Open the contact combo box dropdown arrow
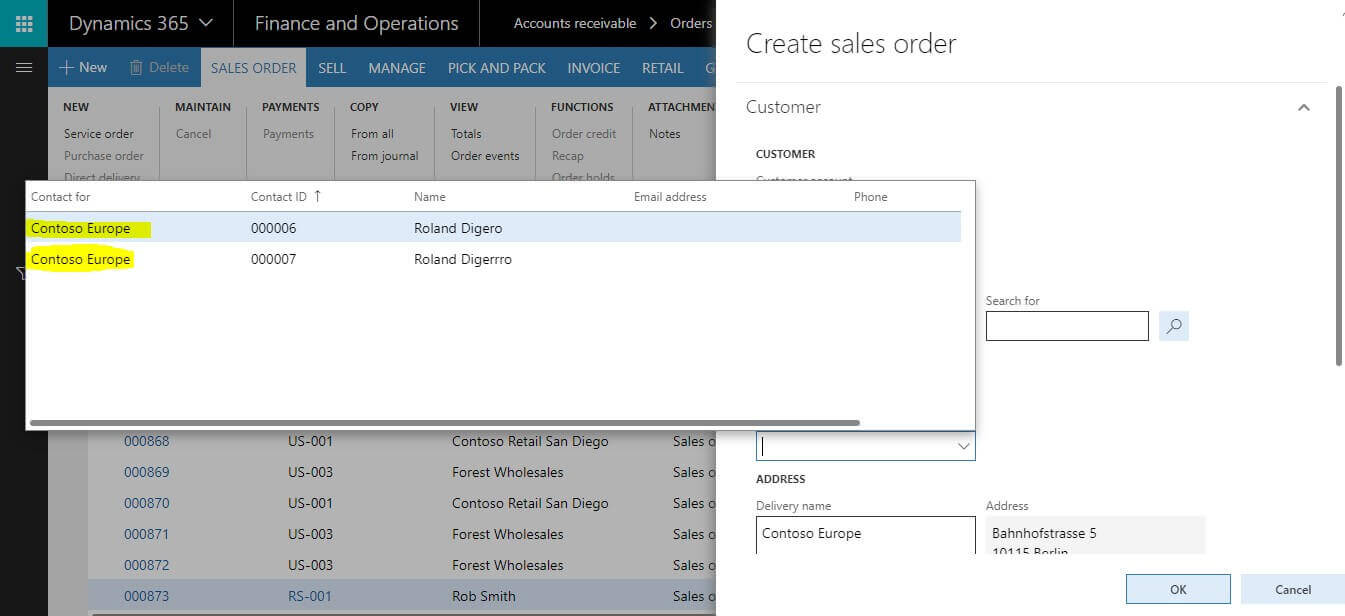The height and width of the screenshot is (616, 1345). coord(964,446)
